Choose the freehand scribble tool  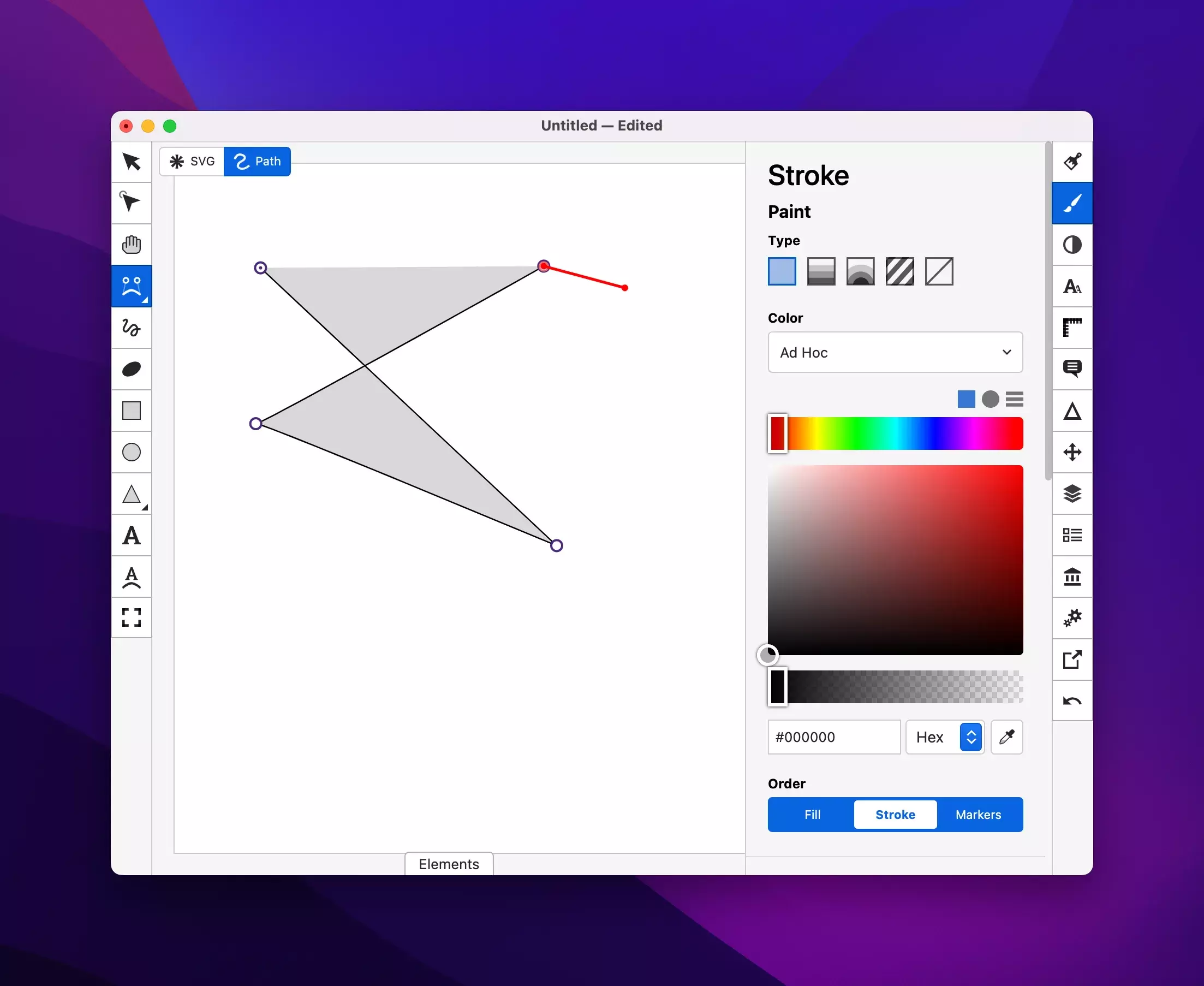pyautogui.click(x=131, y=328)
